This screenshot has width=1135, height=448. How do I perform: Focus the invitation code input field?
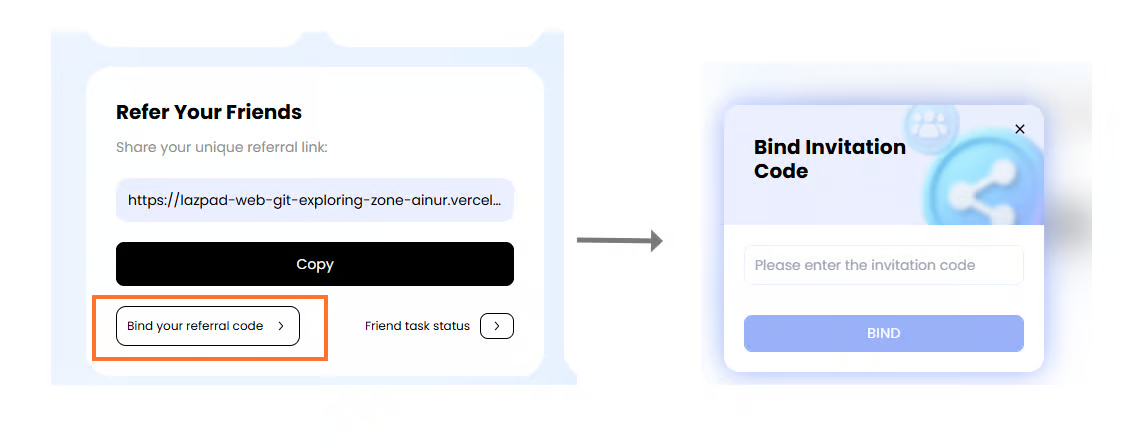(x=883, y=265)
